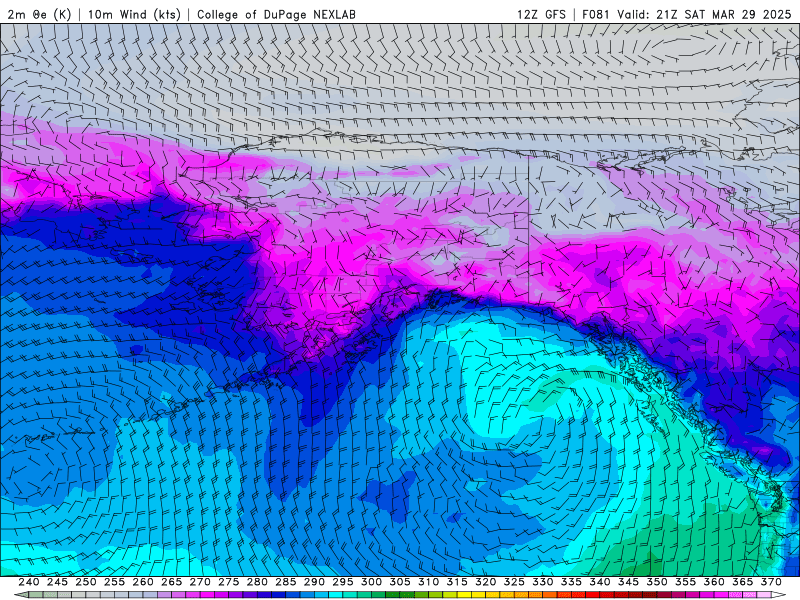Viewport: 800px width, 600px height.
Task: Click the 325 value on the color scale
Action: point(514,582)
